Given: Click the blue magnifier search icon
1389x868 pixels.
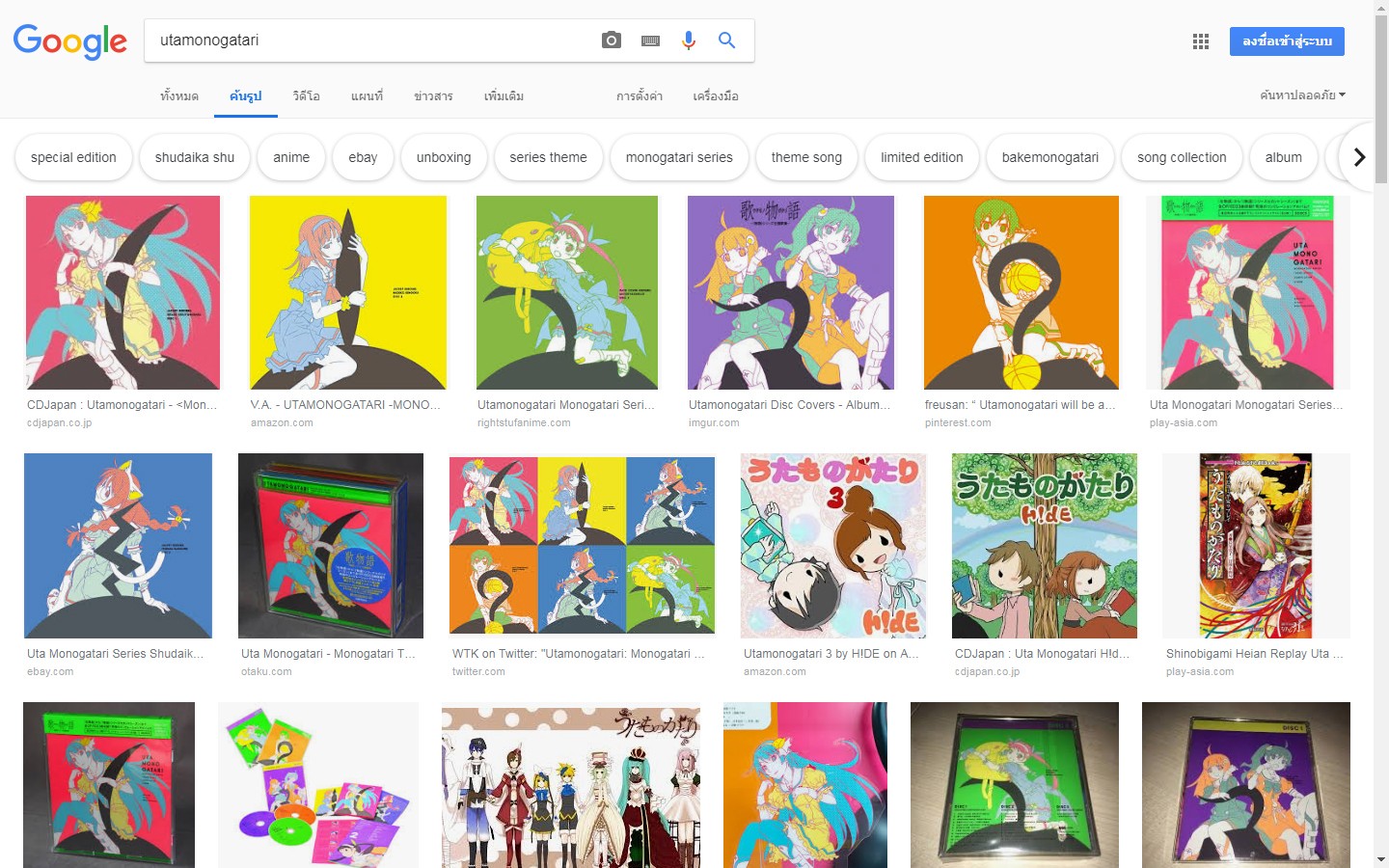Looking at the screenshot, I should [726, 41].
